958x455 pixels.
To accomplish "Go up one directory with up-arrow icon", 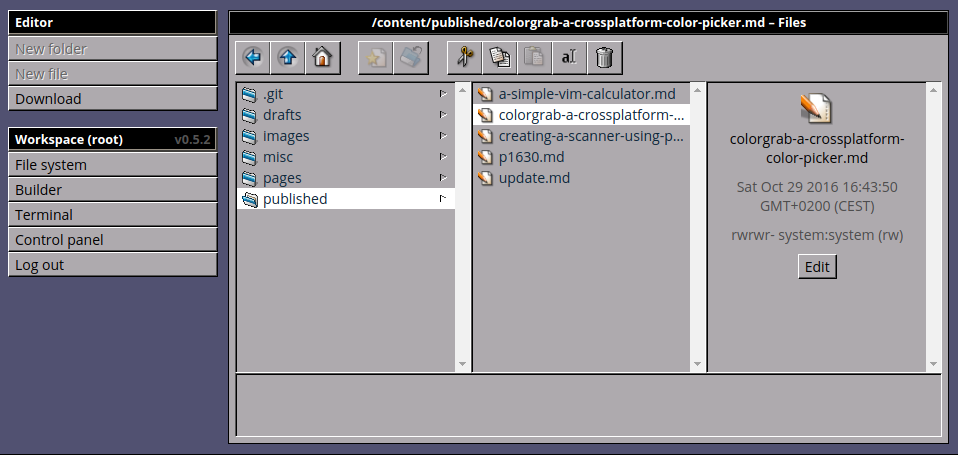I will 288,58.
